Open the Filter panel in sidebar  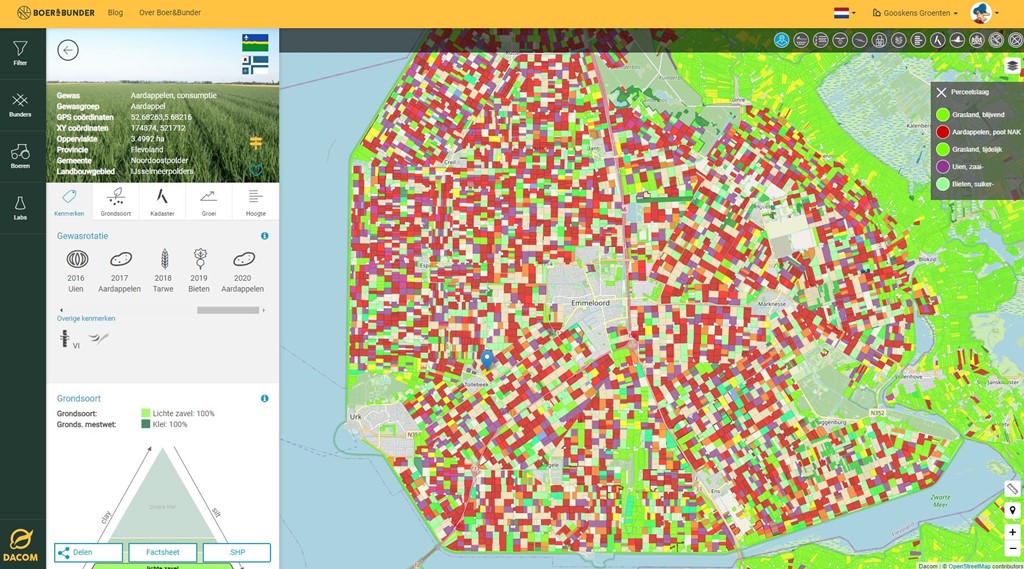click(20, 53)
